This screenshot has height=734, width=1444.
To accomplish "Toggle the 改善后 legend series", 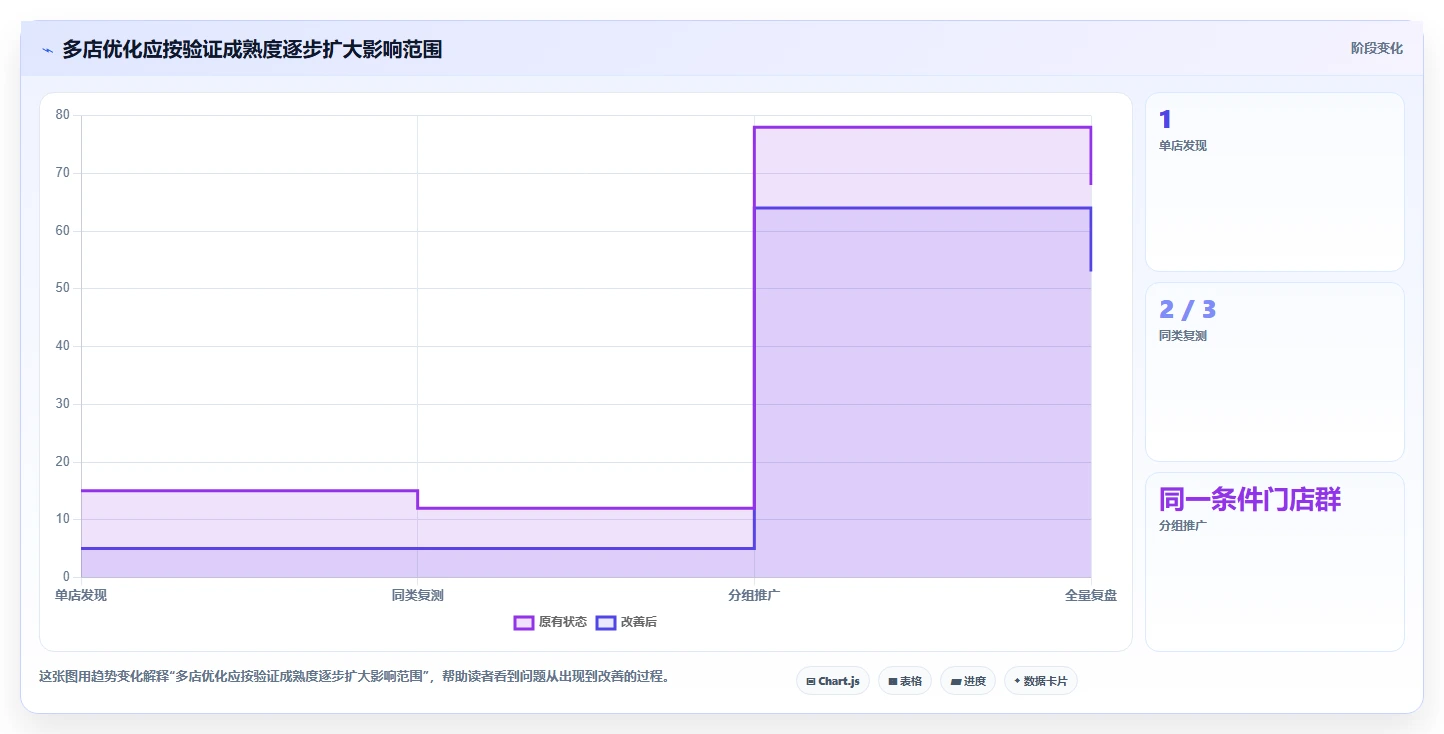I will [x=626, y=622].
